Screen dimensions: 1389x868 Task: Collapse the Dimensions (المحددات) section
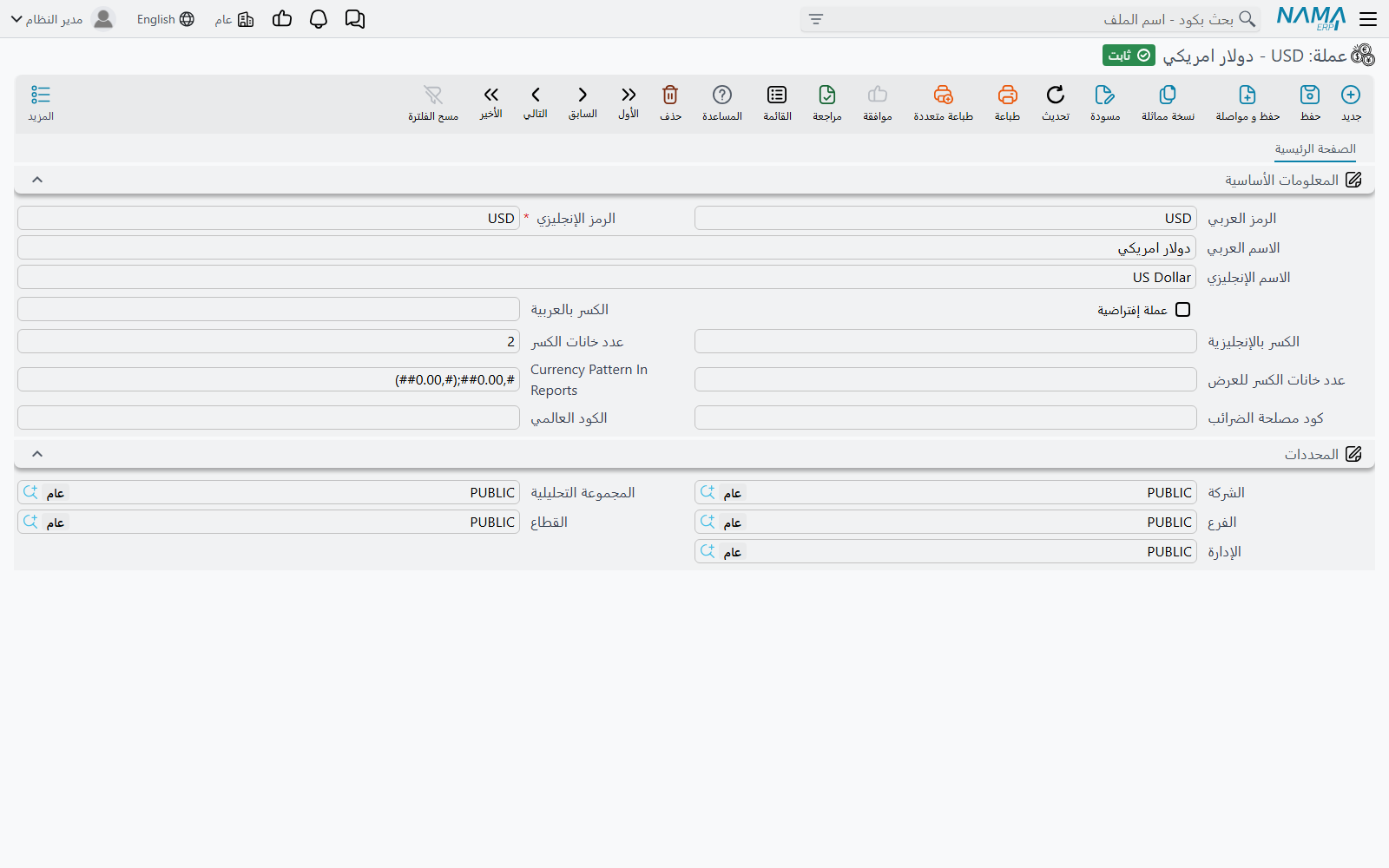click(37, 454)
